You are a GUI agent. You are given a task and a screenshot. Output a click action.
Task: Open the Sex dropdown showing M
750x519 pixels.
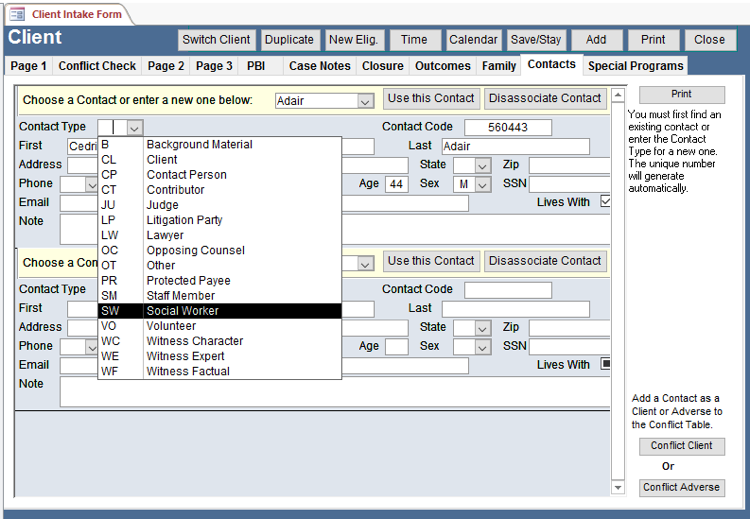coord(483,184)
